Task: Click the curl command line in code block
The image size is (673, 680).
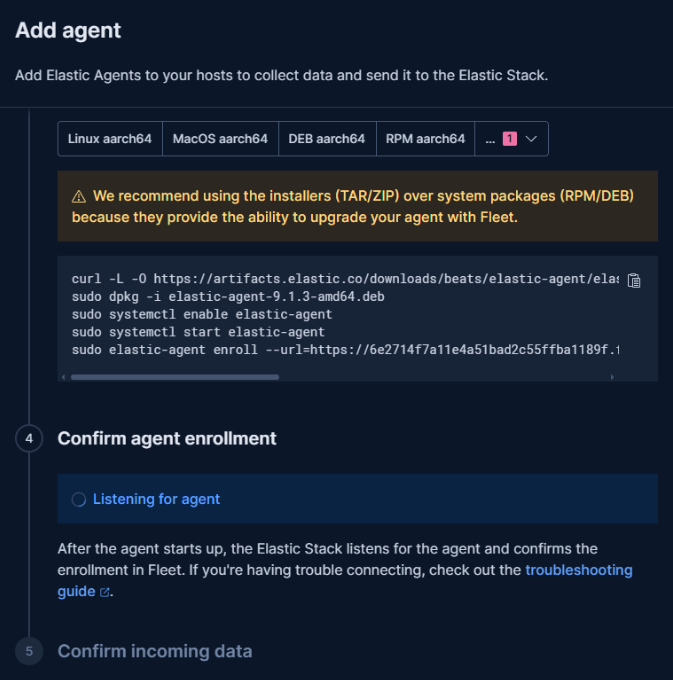Action: click(x=340, y=279)
